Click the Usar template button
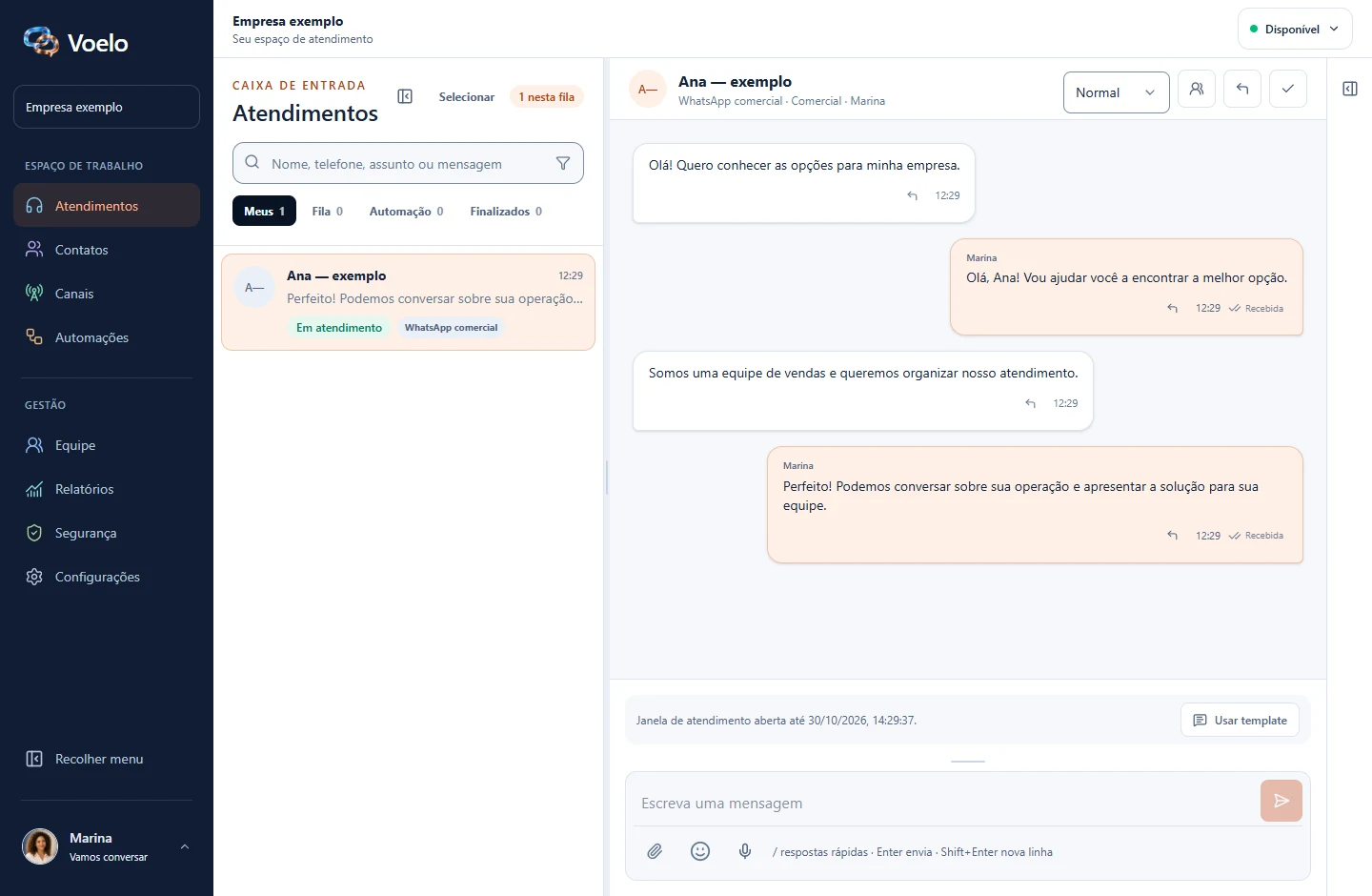Screen dimensions: 1372x896 coord(1240,720)
